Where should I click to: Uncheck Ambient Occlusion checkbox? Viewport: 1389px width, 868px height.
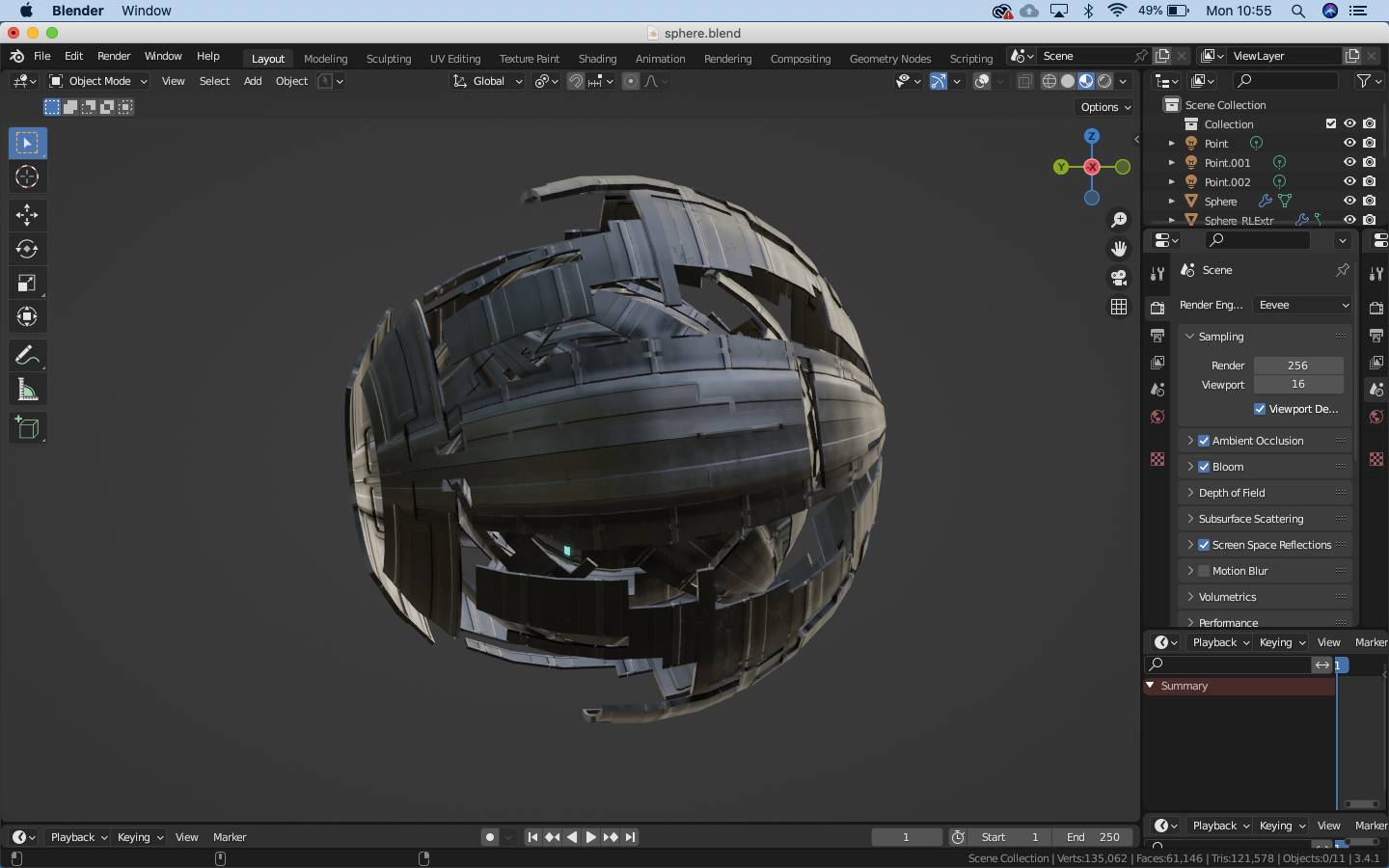tap(1204, 441)
